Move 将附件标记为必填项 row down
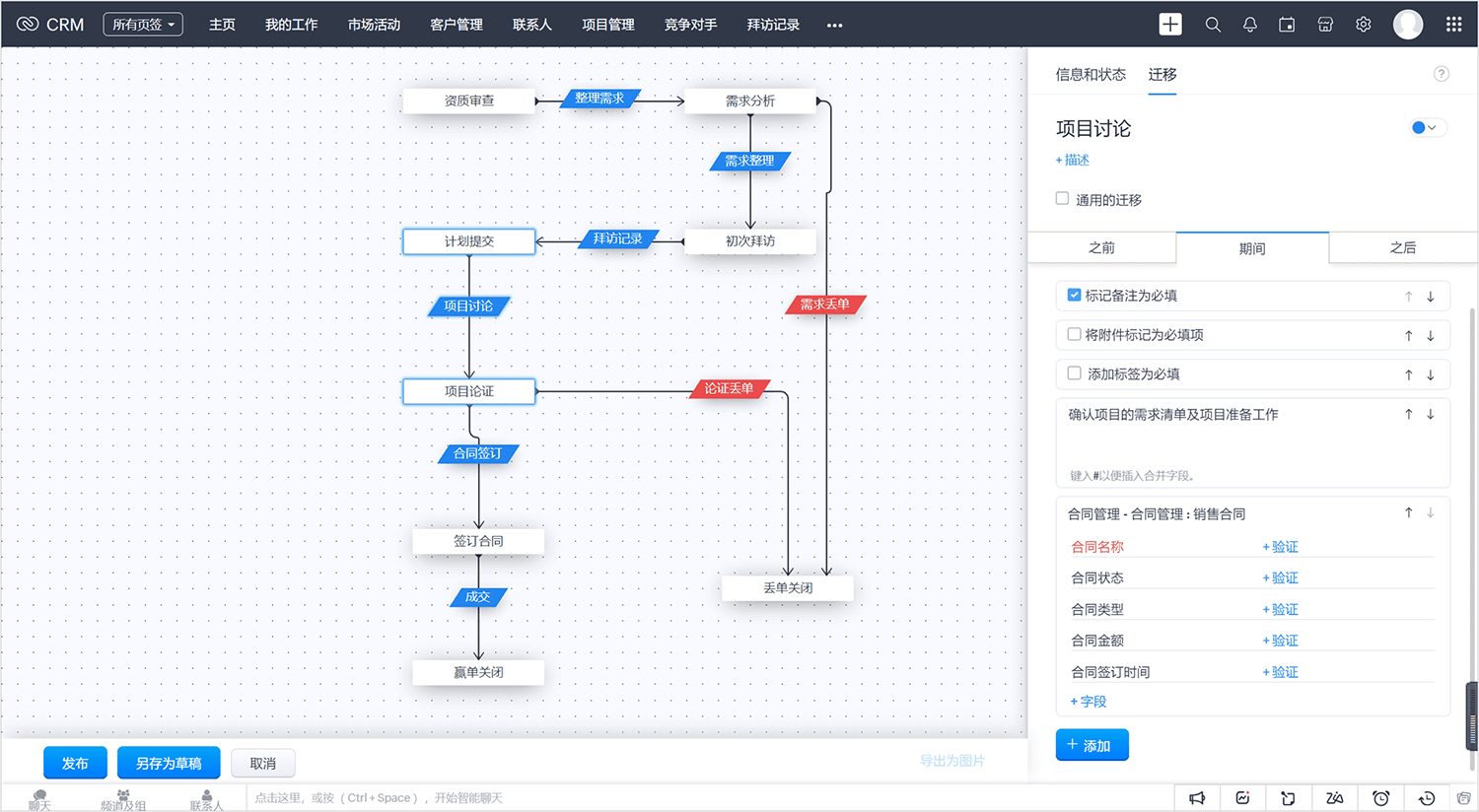Image resolution: width=1479 pixels, height=812 pixels. [1431, 336]
